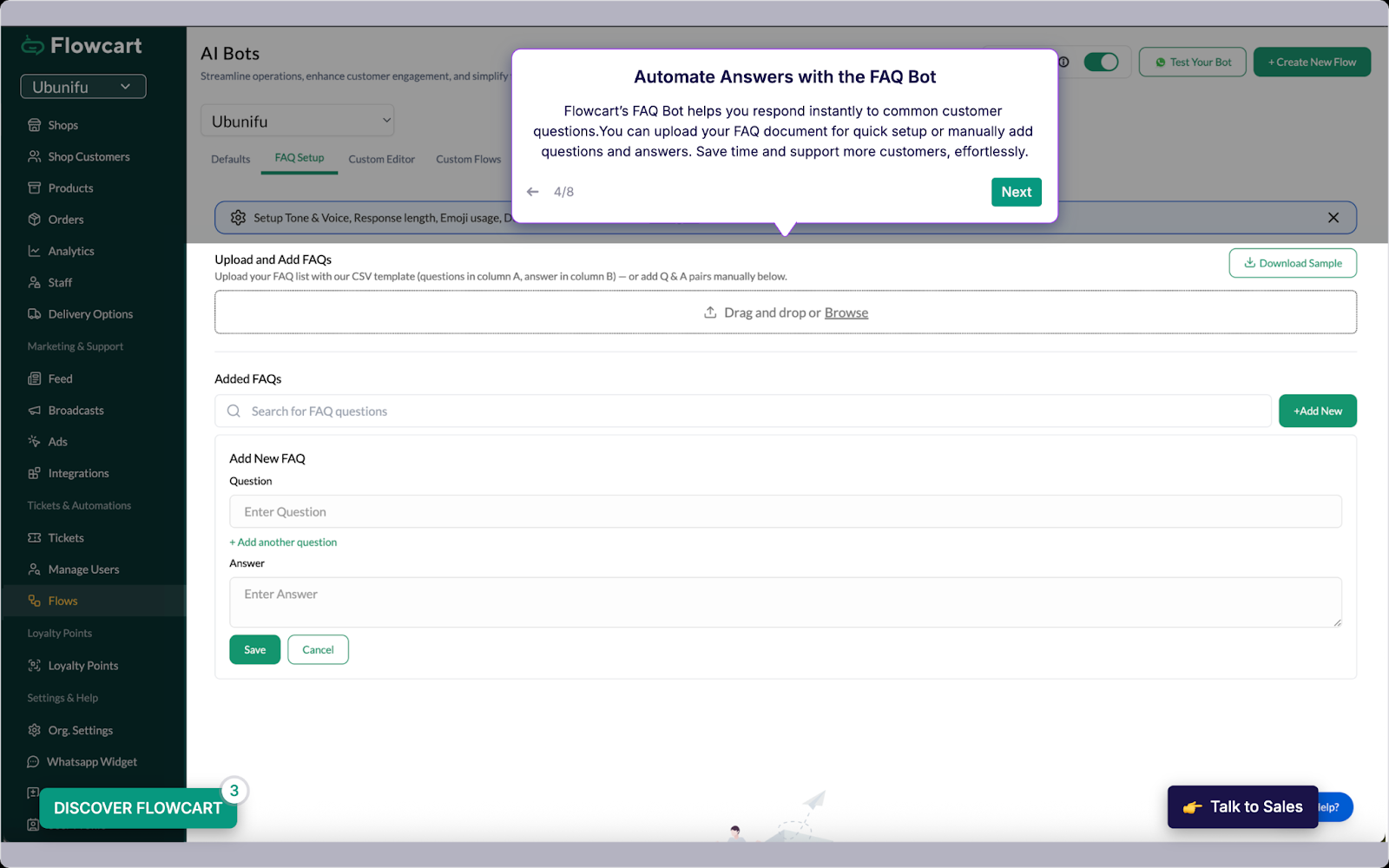Open Ubunifu organization dropdown in sidebar
The image size is (1389, 868).
pos(83,87)
